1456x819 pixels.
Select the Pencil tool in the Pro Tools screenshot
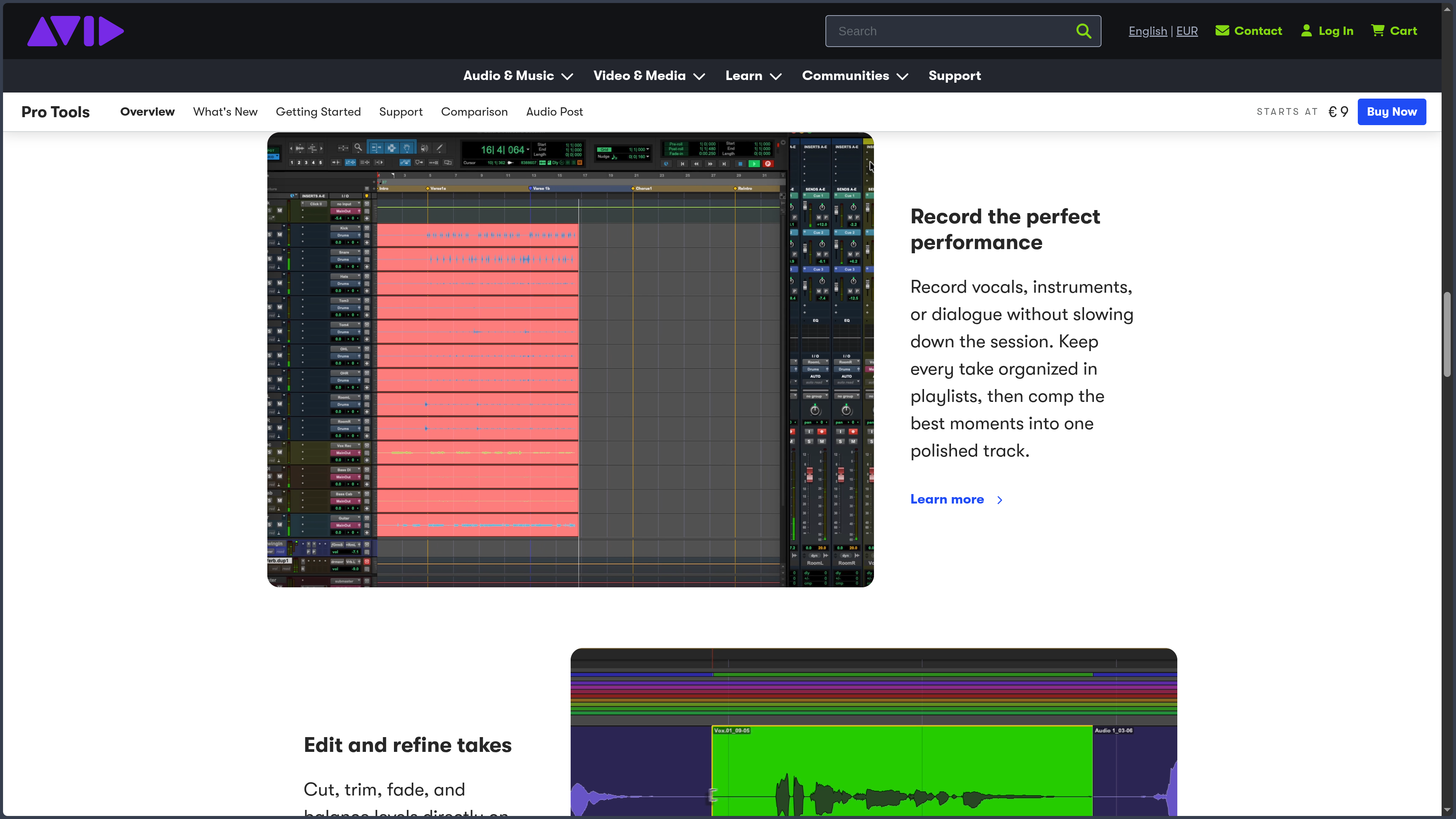440,148
